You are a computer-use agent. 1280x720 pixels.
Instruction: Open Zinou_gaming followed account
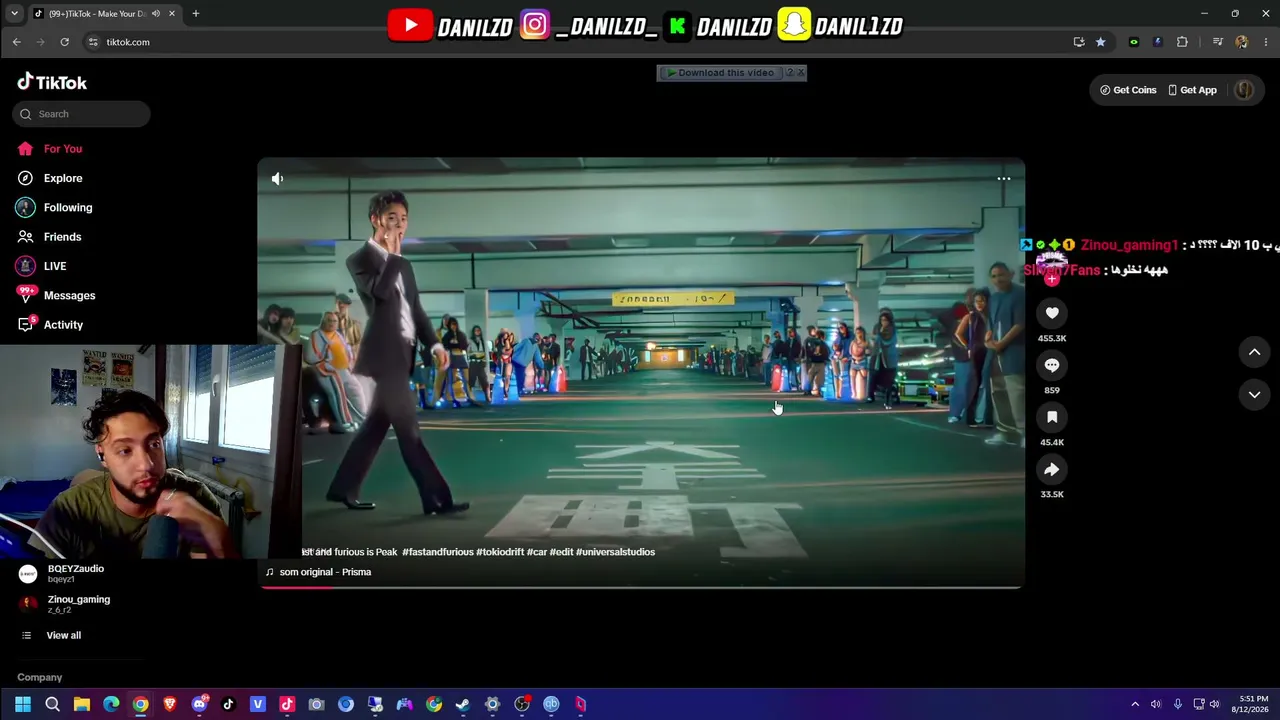coord(65,603)
